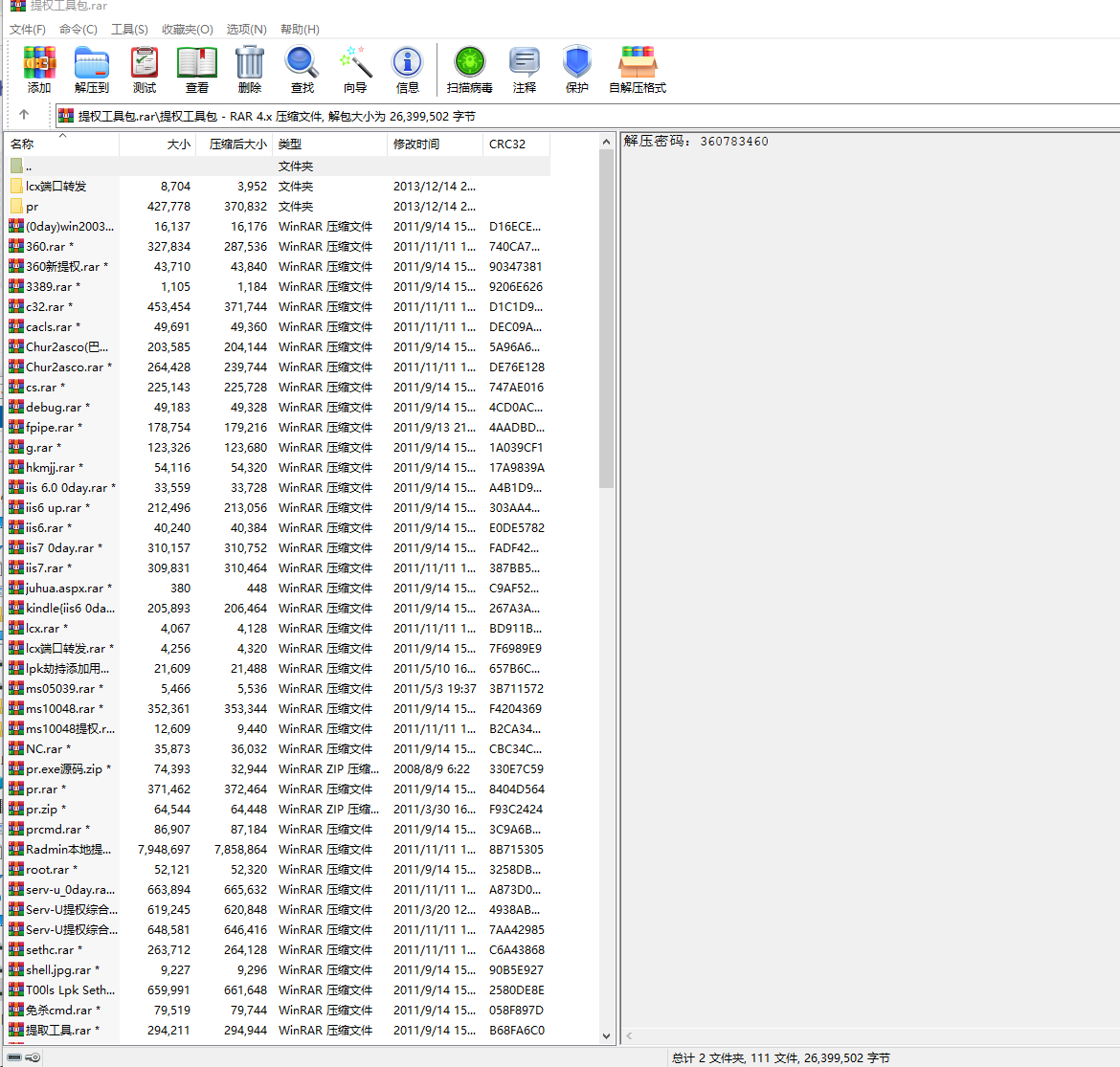
Task: Select the ms10048.rar file
Action: [279, 708]
